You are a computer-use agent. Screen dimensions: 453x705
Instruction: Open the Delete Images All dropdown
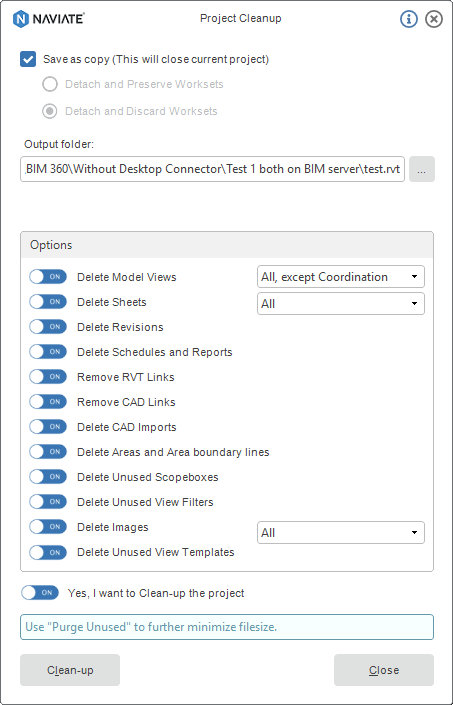click(x=341, y=533)
